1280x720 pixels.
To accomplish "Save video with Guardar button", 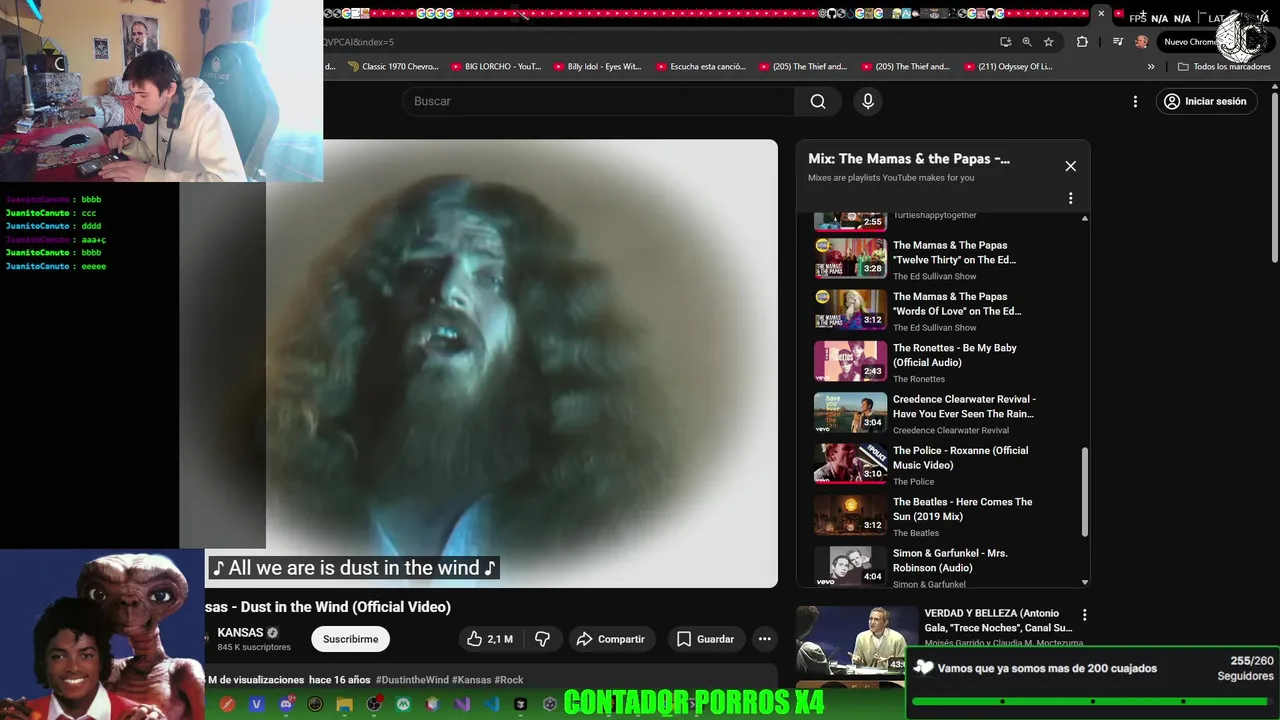I will [x=706, y=639].
